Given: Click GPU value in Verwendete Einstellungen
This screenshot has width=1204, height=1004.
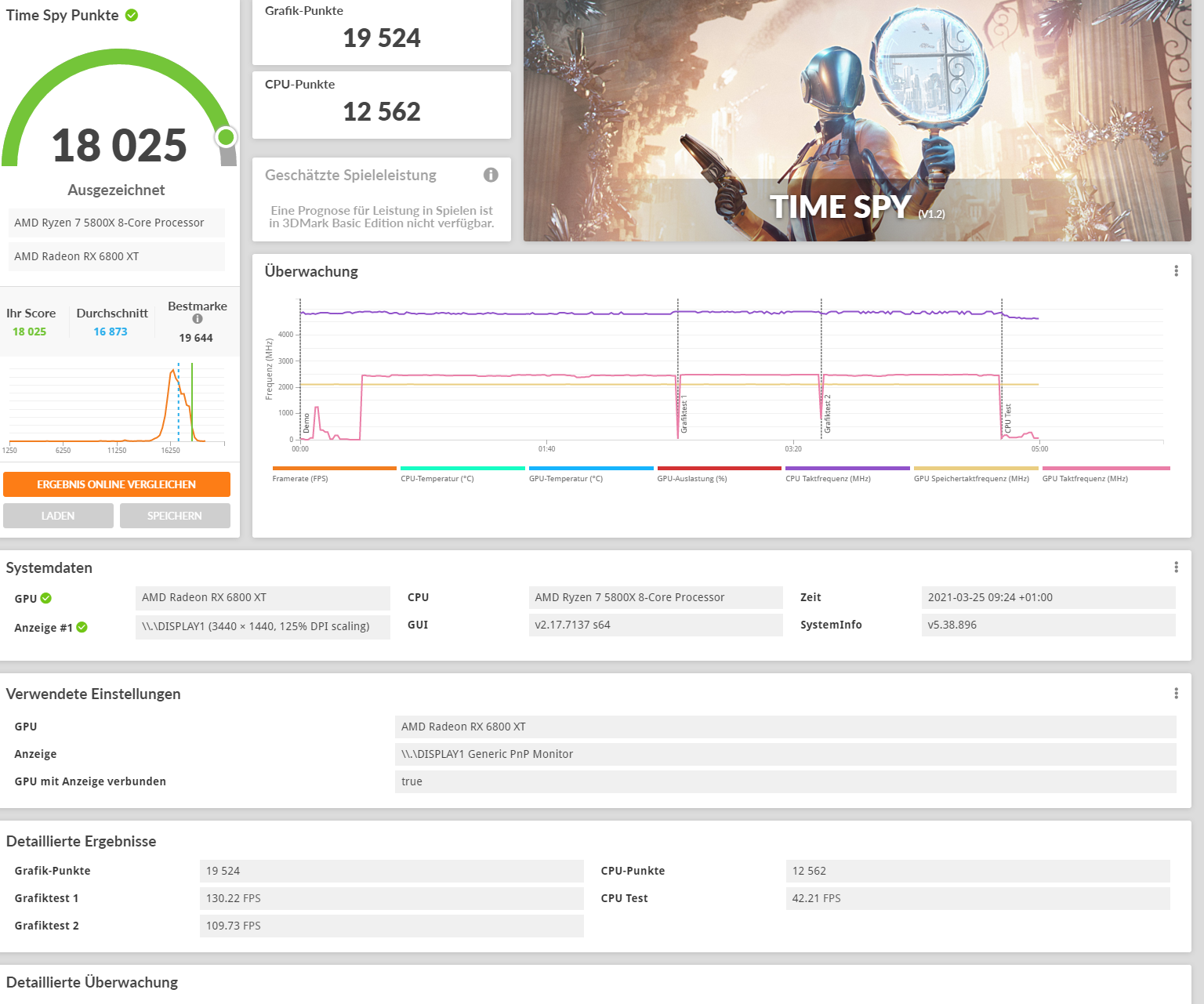Looking at the screenshot, I should (x=785, y=727).
